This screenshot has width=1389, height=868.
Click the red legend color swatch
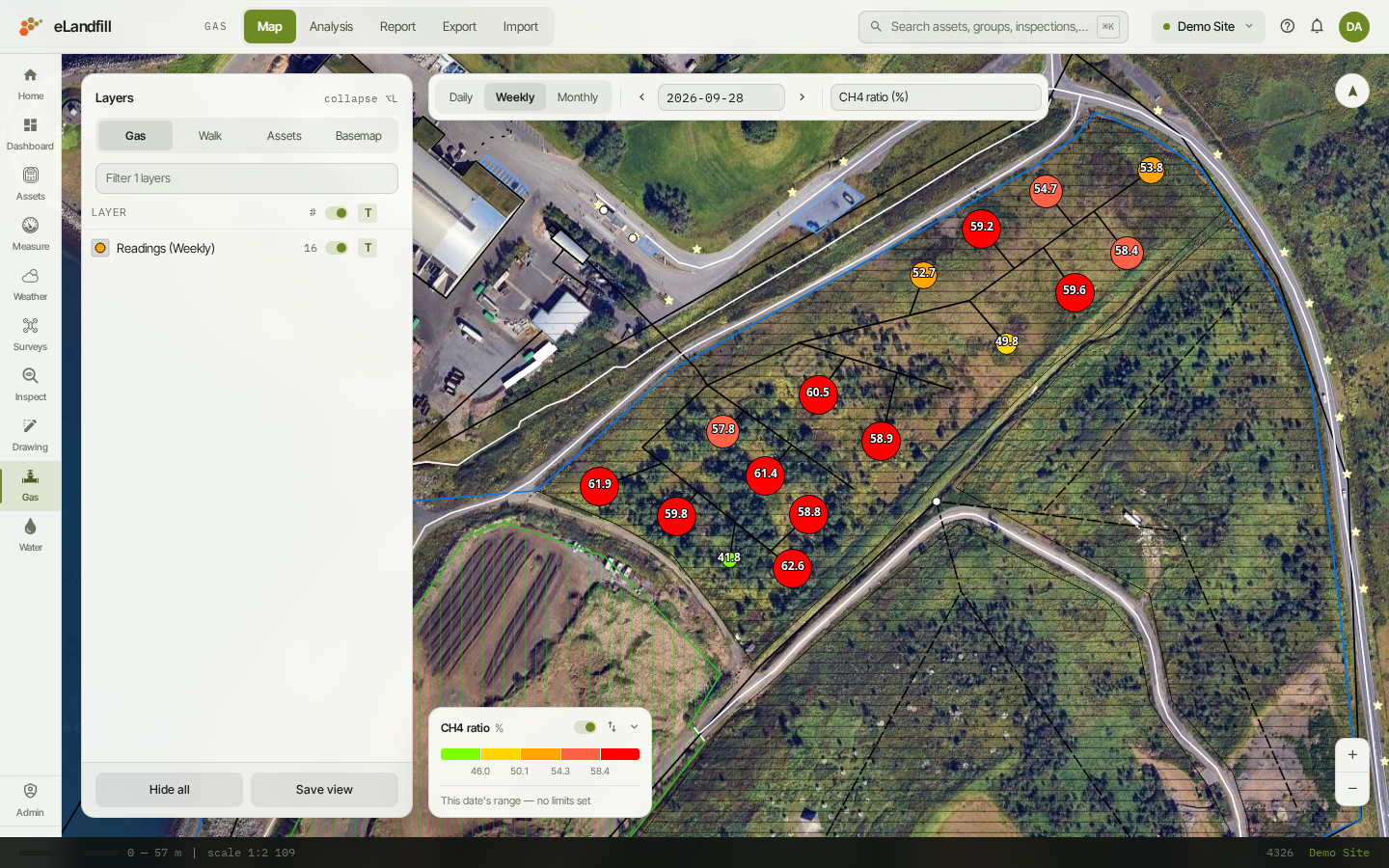click(x=620, y=754)
